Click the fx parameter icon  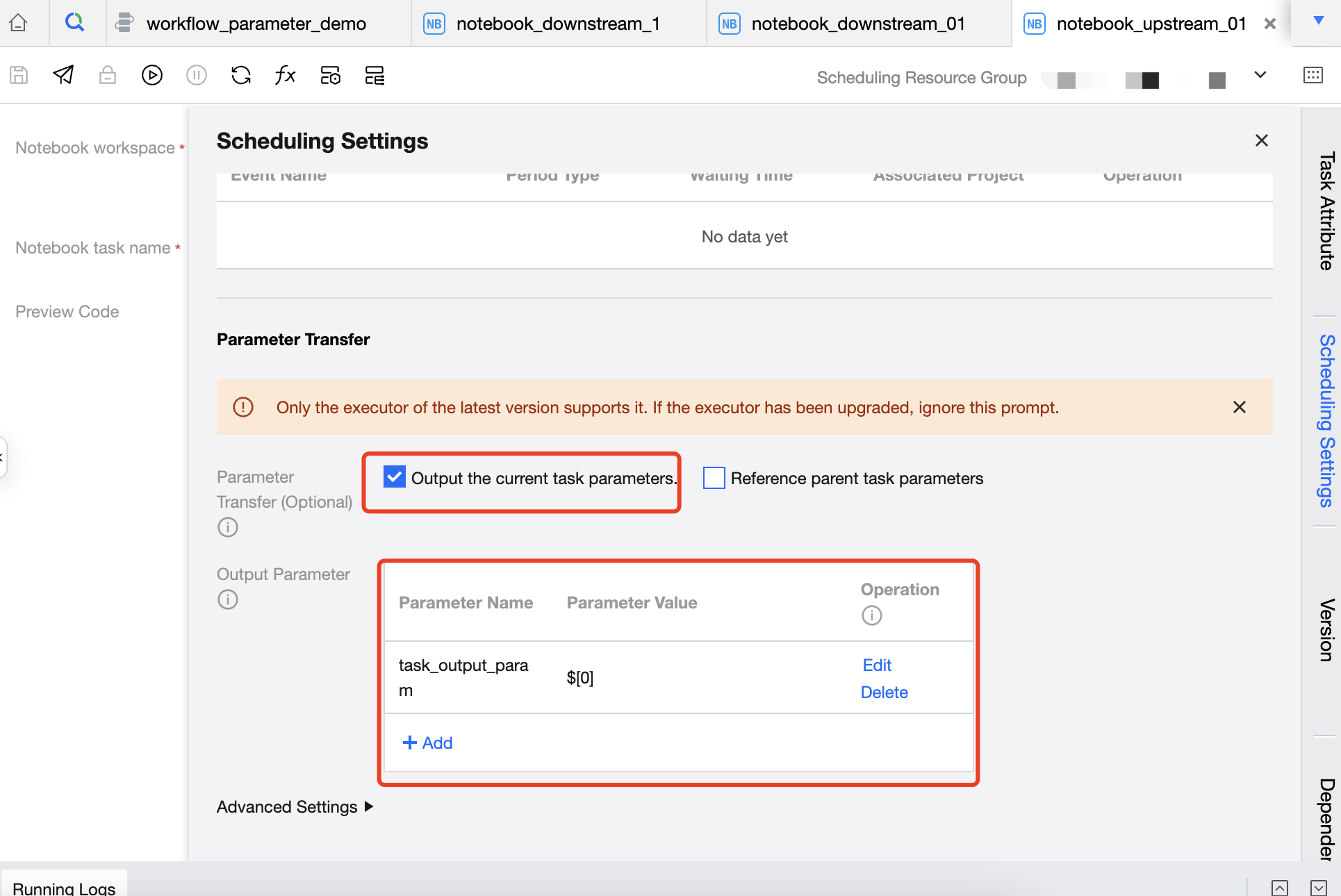point(285,75)
